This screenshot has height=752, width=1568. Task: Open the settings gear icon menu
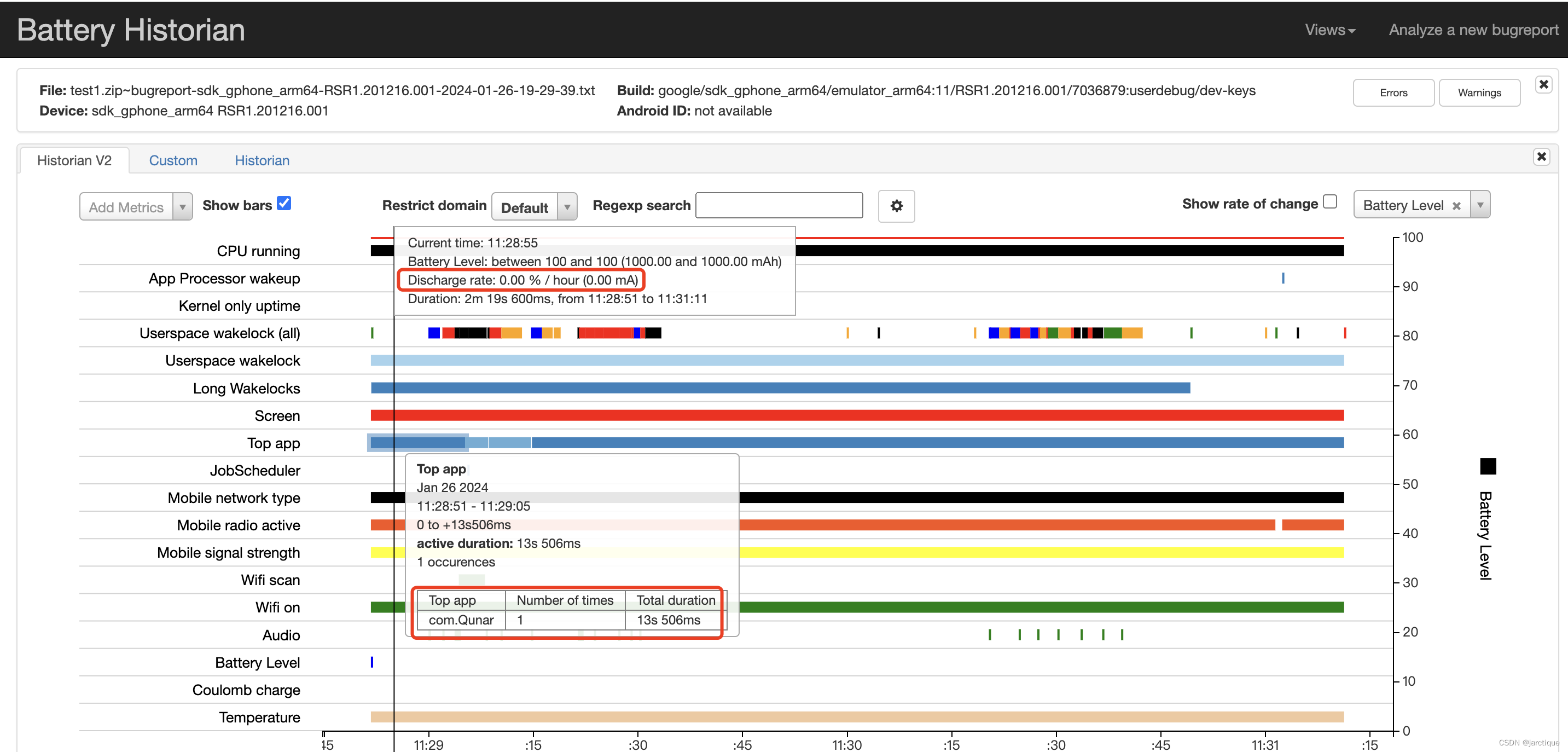click(x=897, y=206)
